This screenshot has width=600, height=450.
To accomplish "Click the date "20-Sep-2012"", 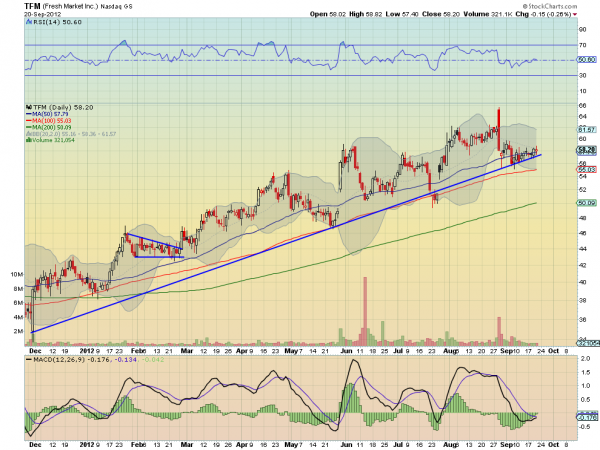I will click(40, 14).
